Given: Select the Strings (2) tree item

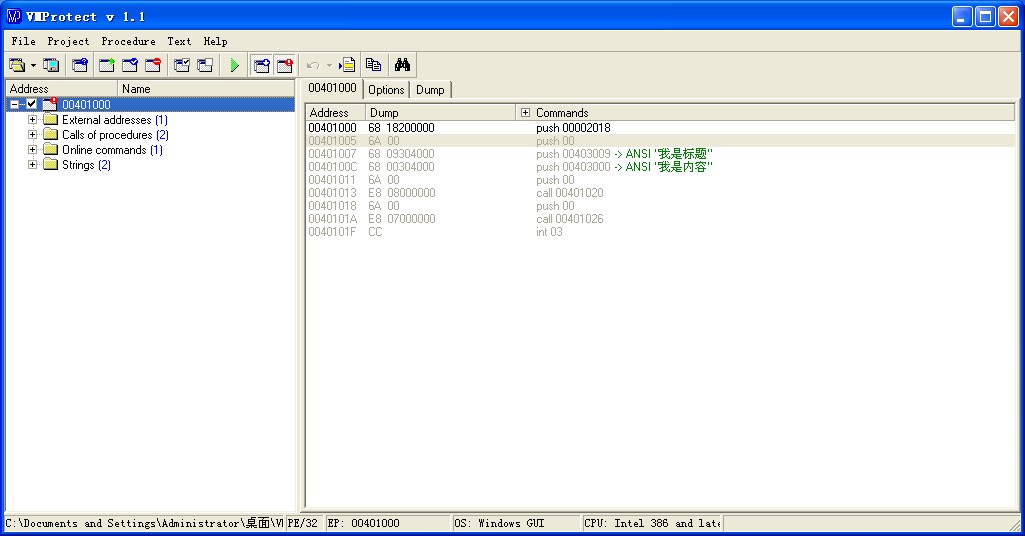Looking at the screenshot, I should coord(86,165).
